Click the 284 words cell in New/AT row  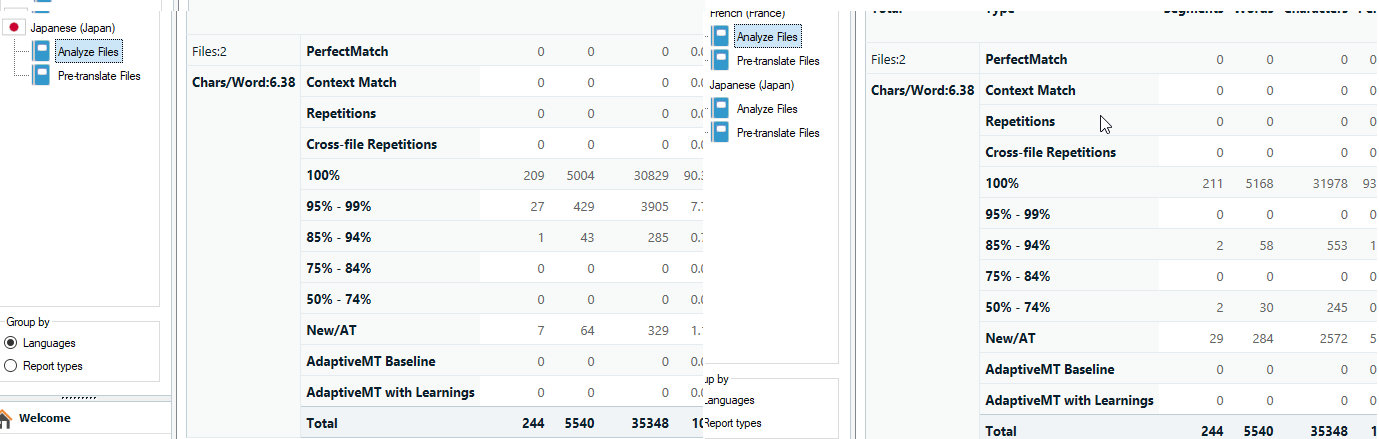(x=1261, y=339)
